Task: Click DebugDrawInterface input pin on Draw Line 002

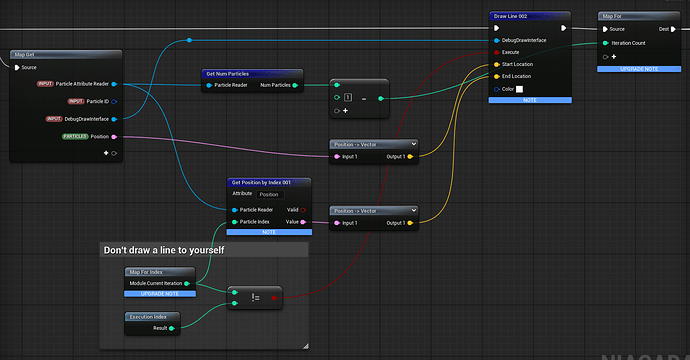Action: 496,40
